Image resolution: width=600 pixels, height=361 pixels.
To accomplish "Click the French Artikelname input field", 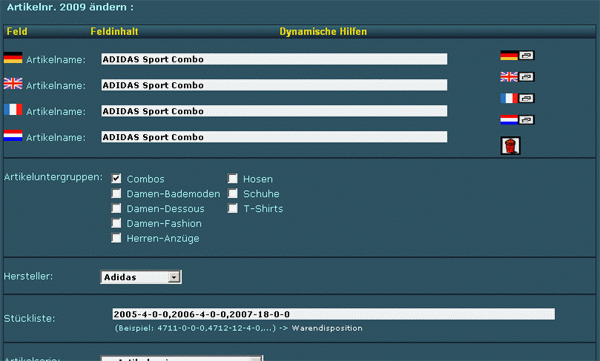I will point(274,111).
